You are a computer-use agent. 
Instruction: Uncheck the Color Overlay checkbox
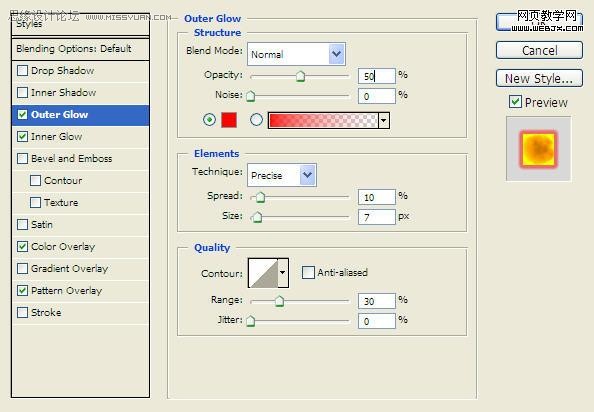pos(22,247)
